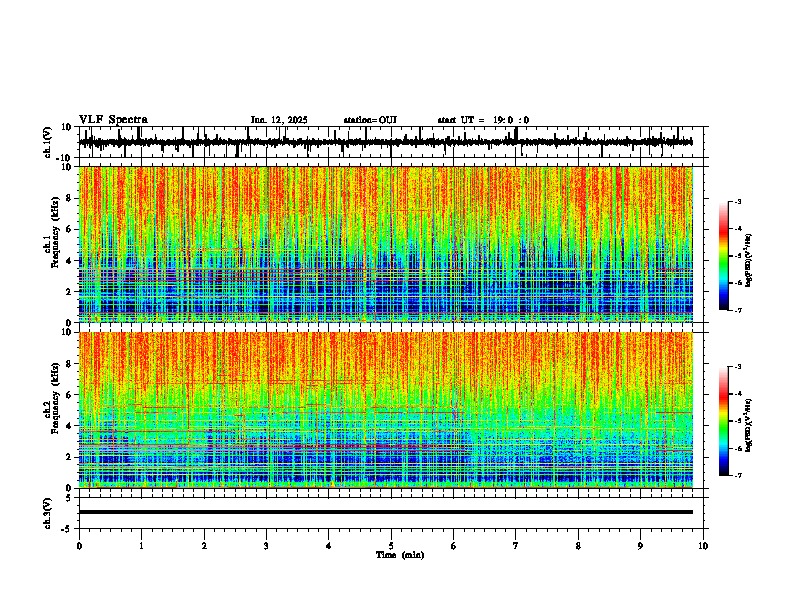
Task: Click the ch.2 colorbar log PSD label
Action: [748, 426]
